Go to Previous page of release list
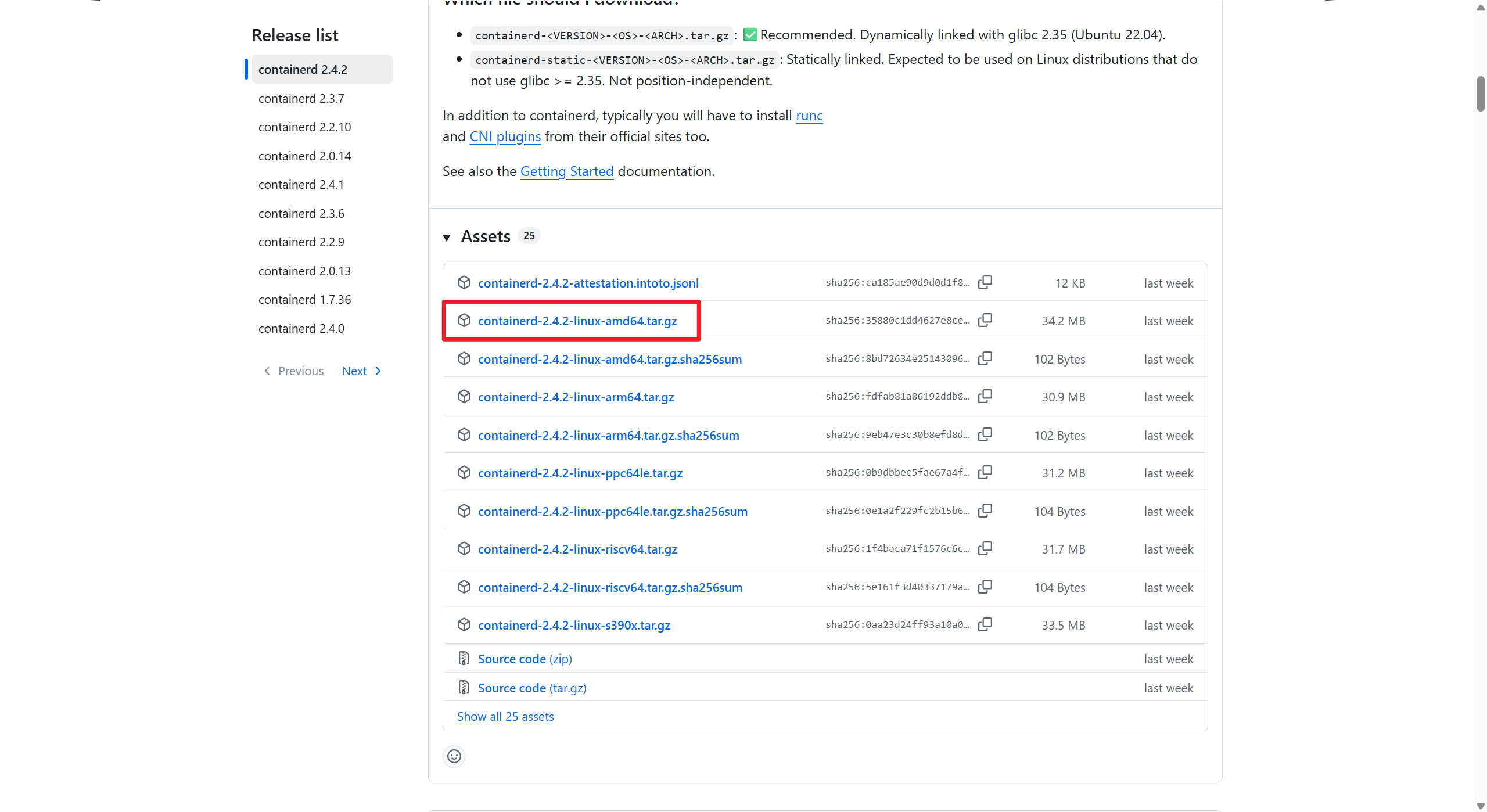Image resolution: width=1487 pixels, height=812 pixels. pyautogui.click(x=294, y=371)
